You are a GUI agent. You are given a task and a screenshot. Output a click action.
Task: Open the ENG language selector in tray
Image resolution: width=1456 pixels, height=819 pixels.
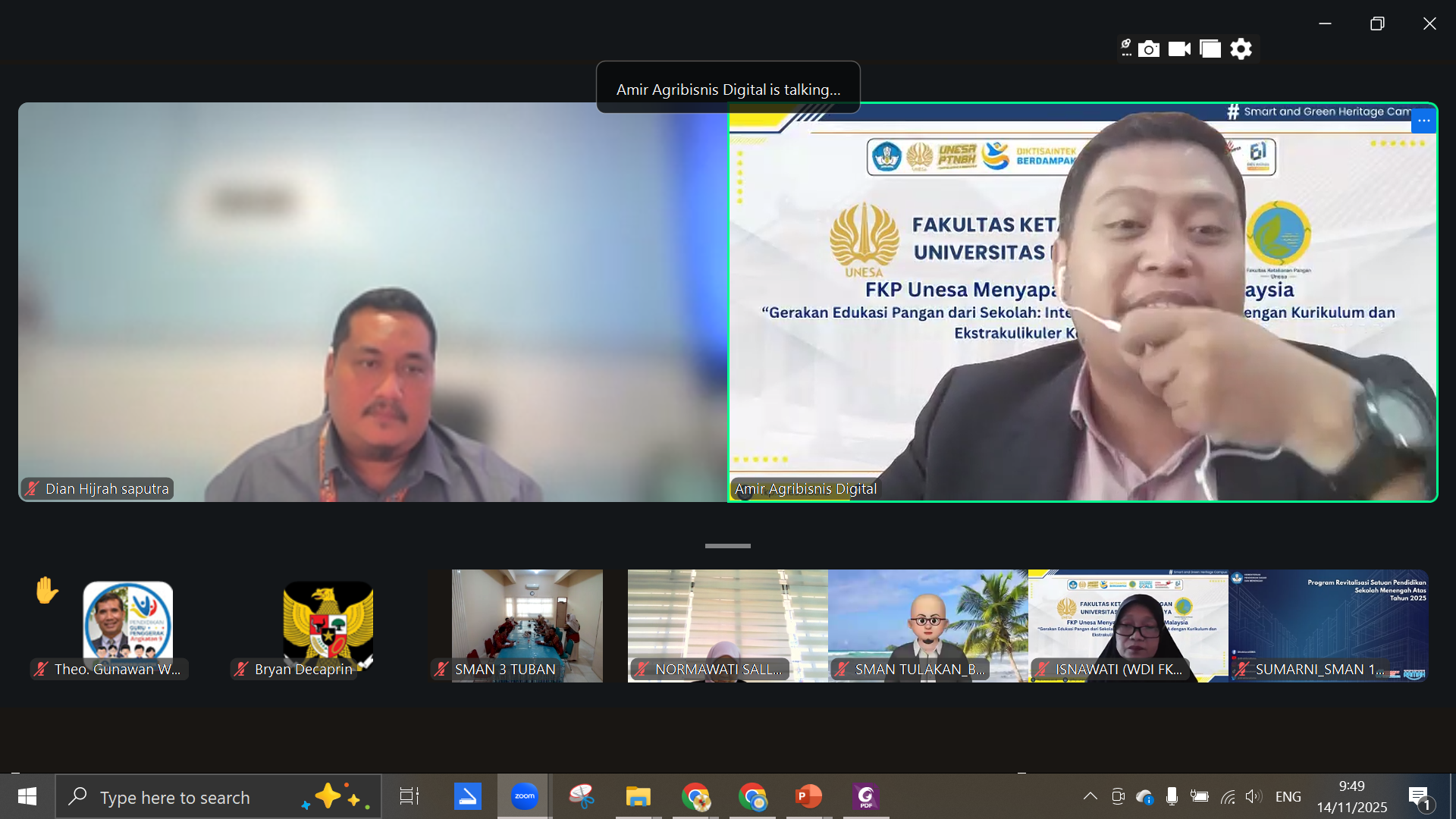pos(1288,796)
